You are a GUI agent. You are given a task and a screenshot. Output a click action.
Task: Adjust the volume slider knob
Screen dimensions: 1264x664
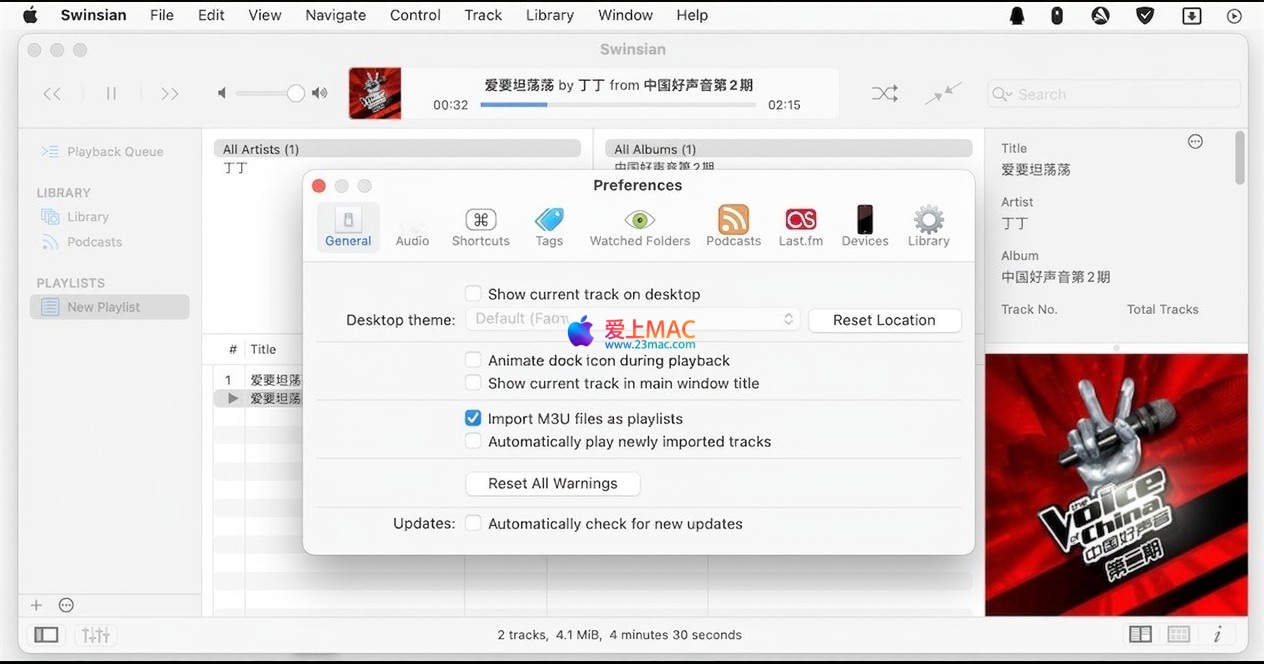pos(295,93)
